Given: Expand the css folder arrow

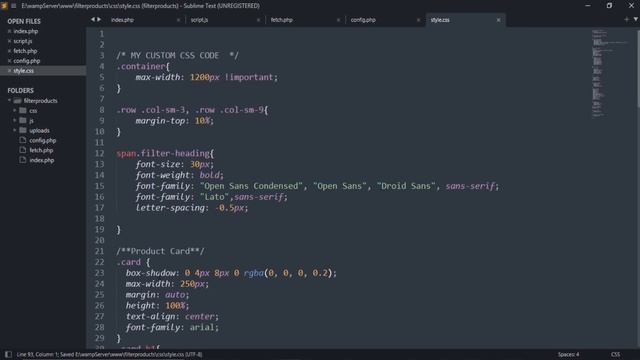Looking at the screenshot, I should click(x=15, y=111).
